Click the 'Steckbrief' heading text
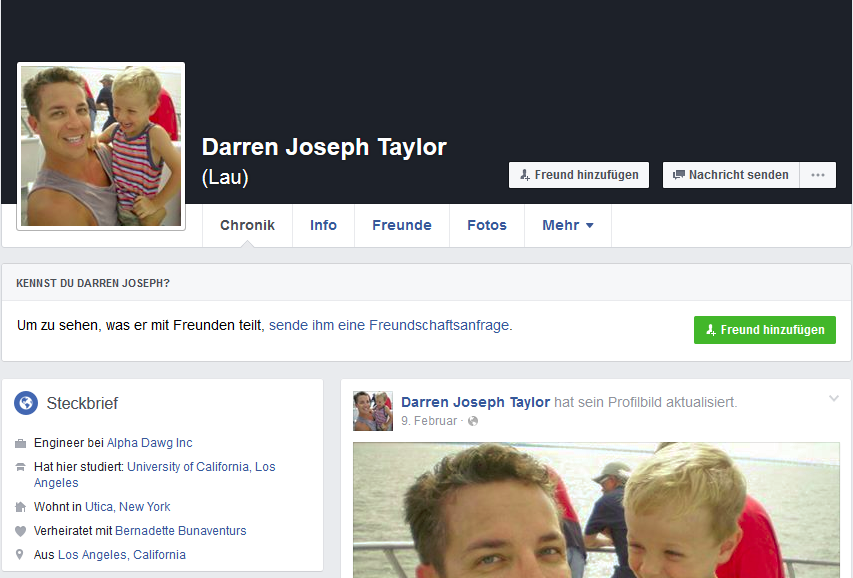This screenshot has width=853, height=578. click(x=82, y=403)
